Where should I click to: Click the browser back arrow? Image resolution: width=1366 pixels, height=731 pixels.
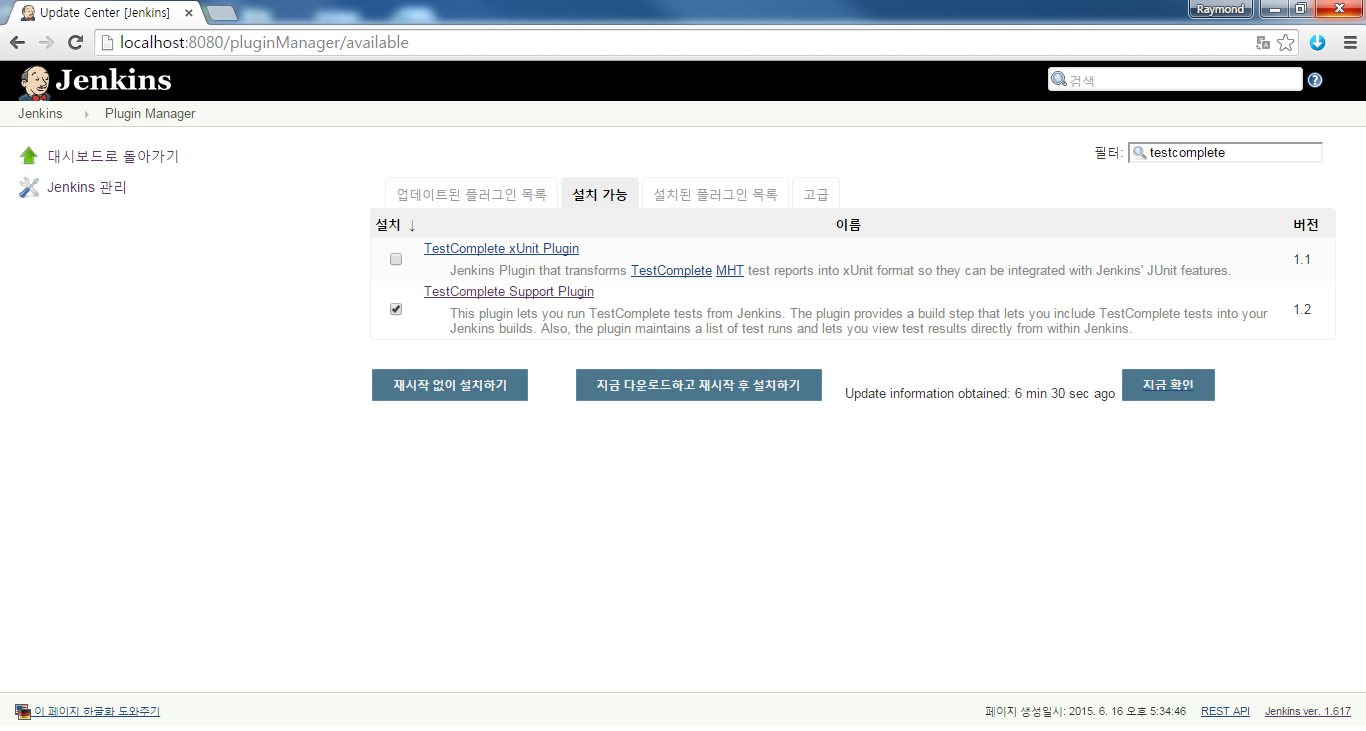[x=17, y=42]
